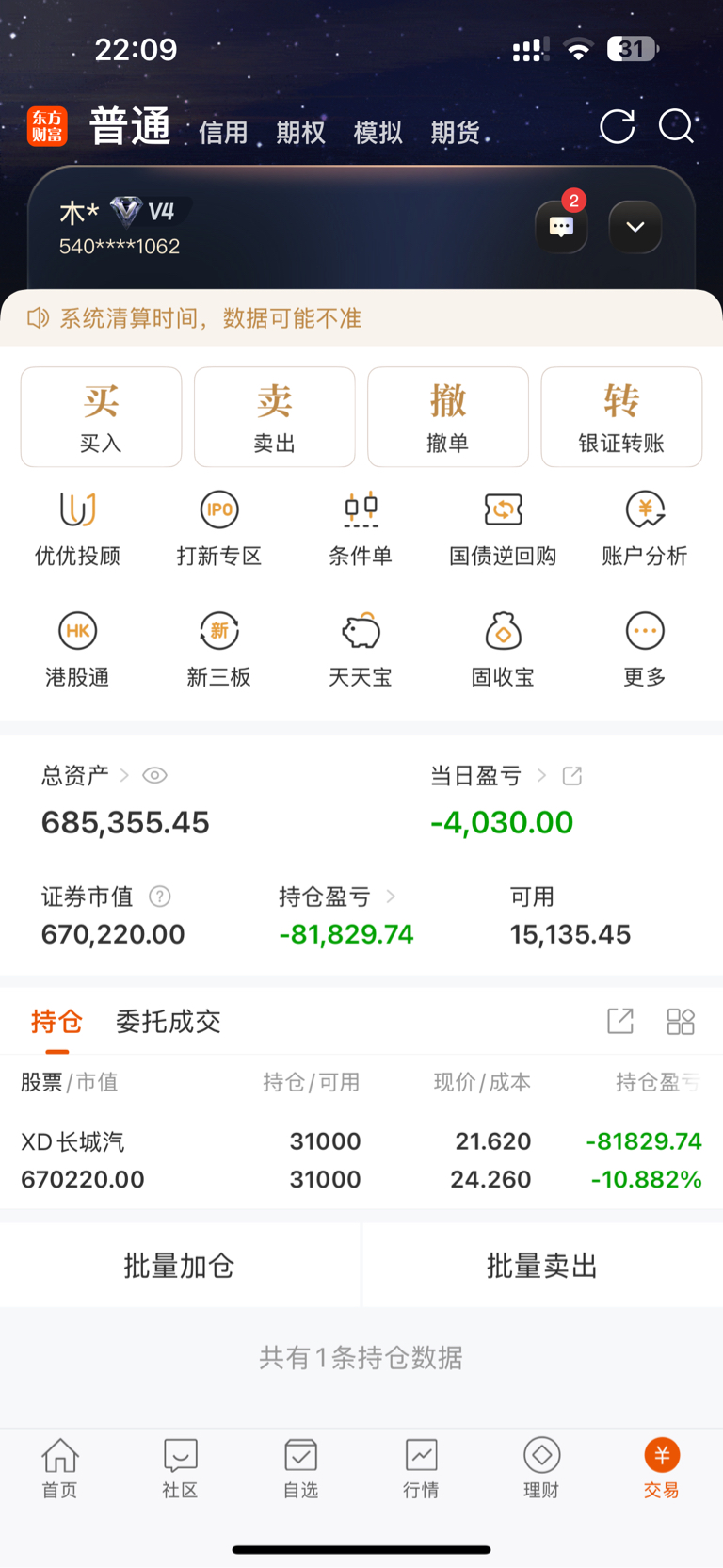Open 条件单 candlestick icon

361,509
